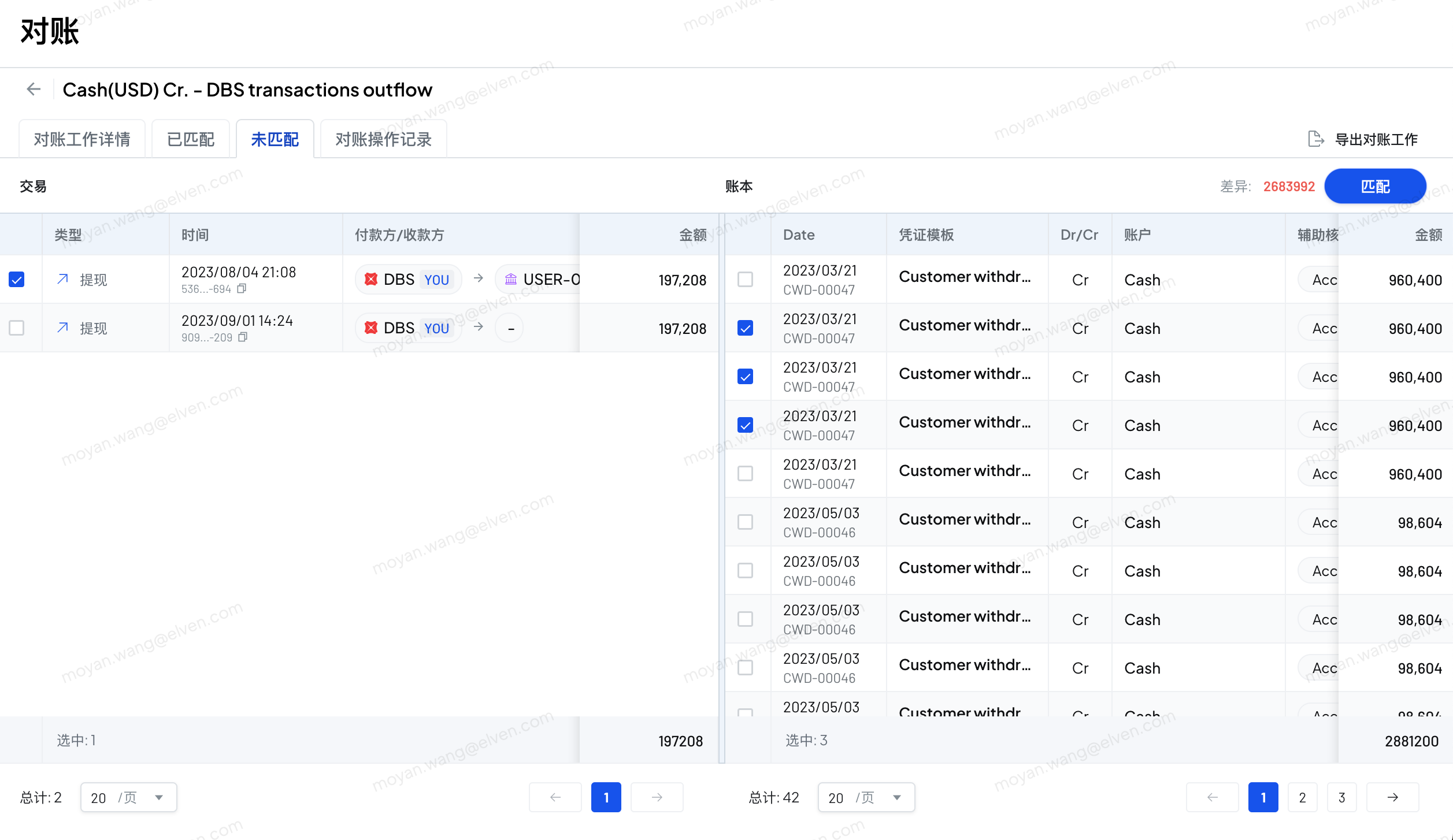
Task: Open ledger page size dropdown 20/页
Action: [x=866, y=797]
